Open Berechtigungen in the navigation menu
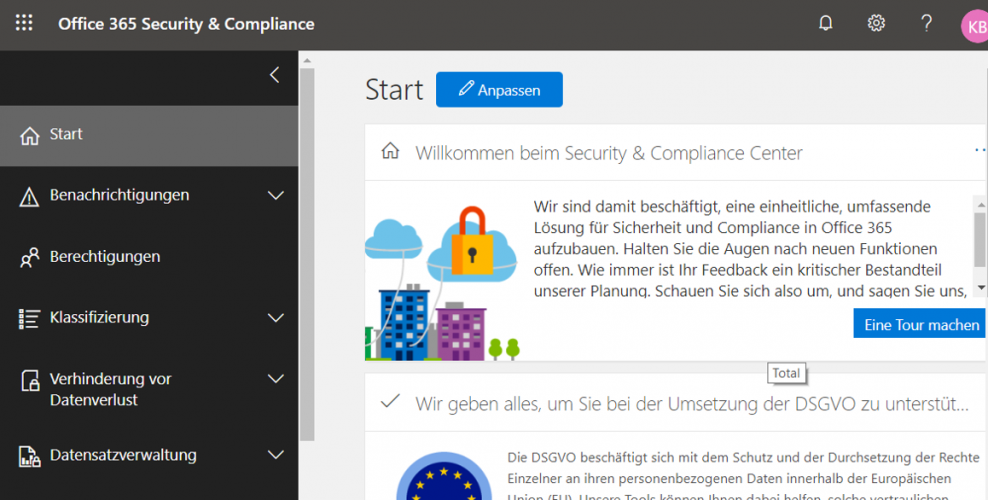988x500 pixels. pos(149,257)
